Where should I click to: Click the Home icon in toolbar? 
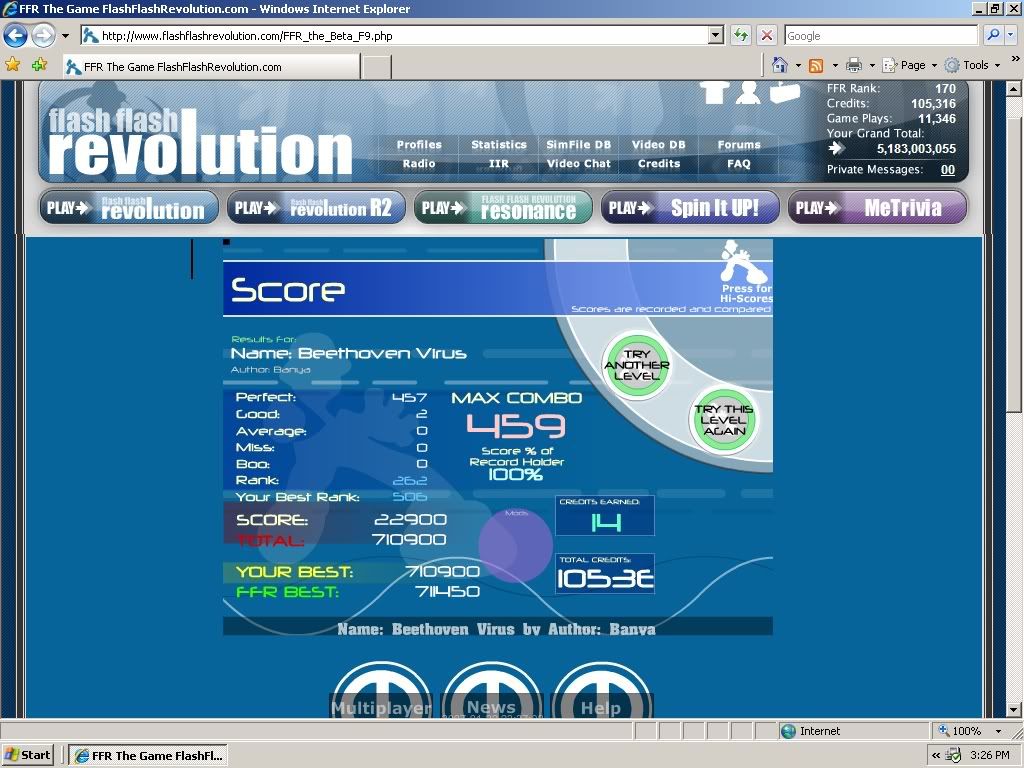pos(780,65)
